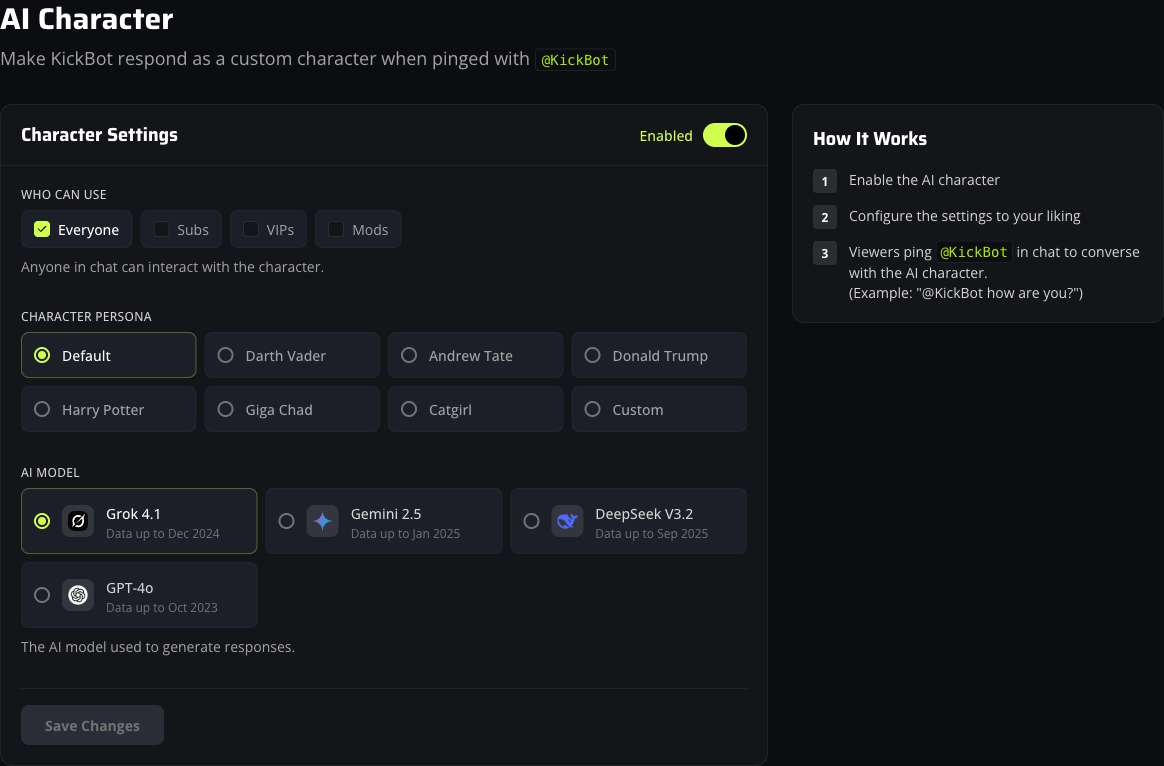Uncheck the Everyone checkbox
The height and width of the screenshot is (766, 1164).
[x=42, y=229]
